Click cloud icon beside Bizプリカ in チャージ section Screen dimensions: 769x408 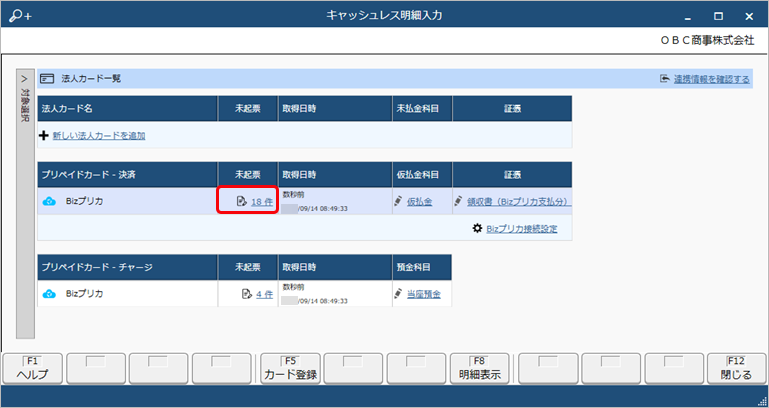pyautogui.click(x=48, y=293)
